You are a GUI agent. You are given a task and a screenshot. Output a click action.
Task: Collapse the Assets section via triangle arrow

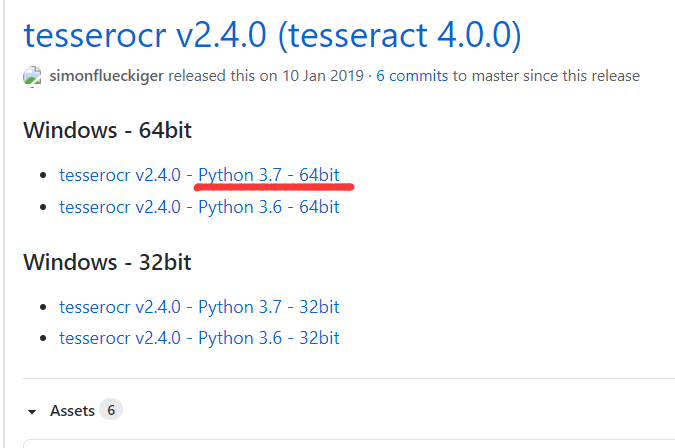tap(32, 412)
